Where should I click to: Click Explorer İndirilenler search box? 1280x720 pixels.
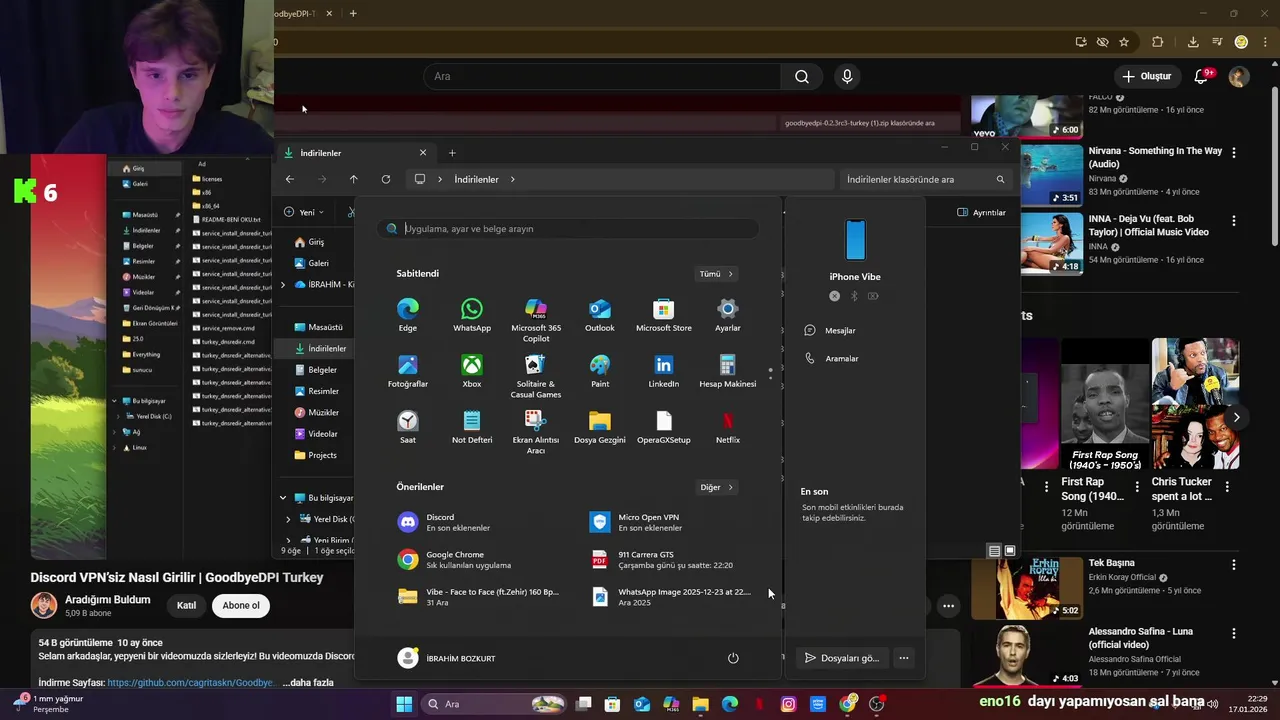[x=925, y=179]
